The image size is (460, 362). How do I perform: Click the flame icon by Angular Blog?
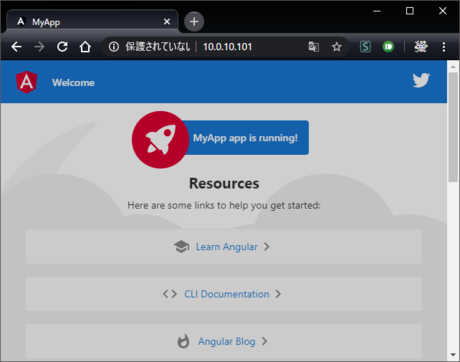point(183,341)
